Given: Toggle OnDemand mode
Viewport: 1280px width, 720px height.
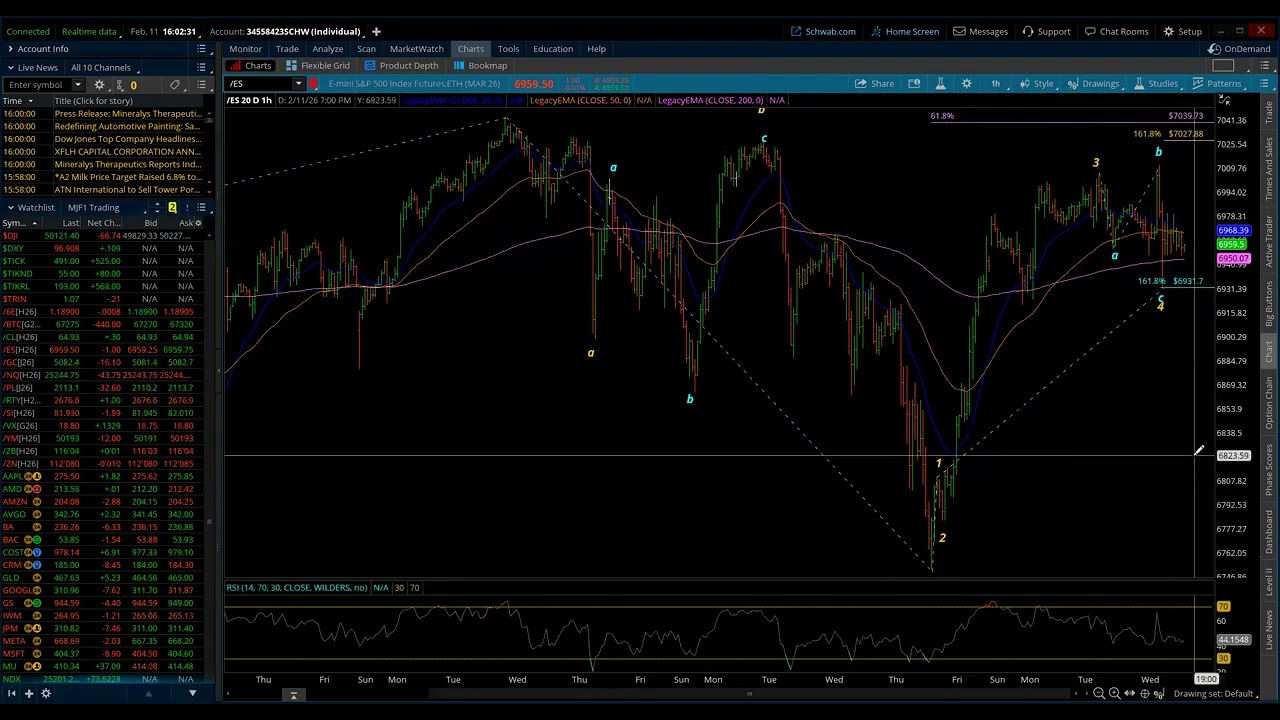Looking at the screenshot, I should tap(1239, 49).
